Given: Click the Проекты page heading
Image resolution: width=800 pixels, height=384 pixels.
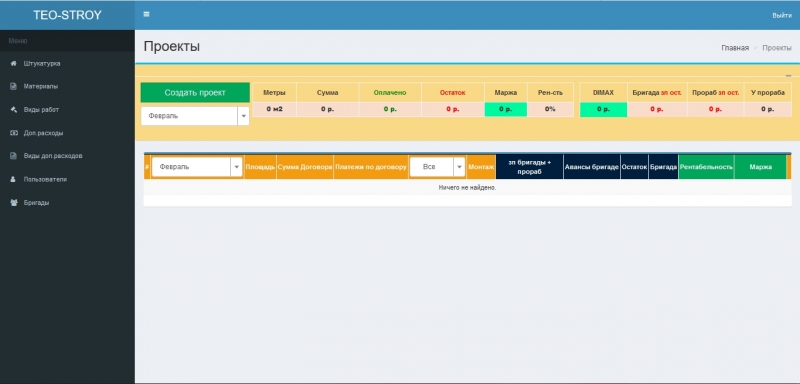Looking at the screenshot, I should click(x=171, y=46).
